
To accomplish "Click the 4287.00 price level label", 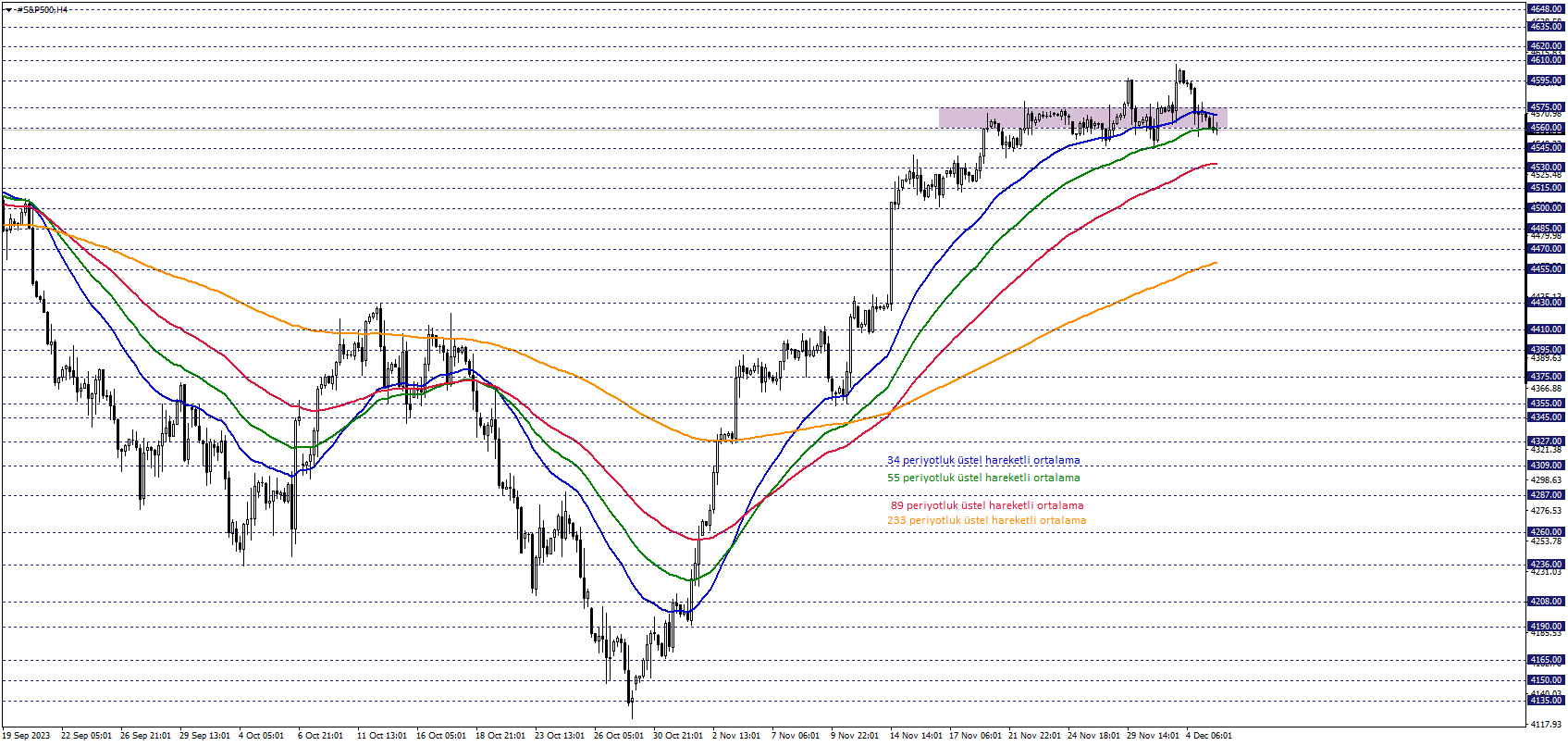I will point(1546,495).
